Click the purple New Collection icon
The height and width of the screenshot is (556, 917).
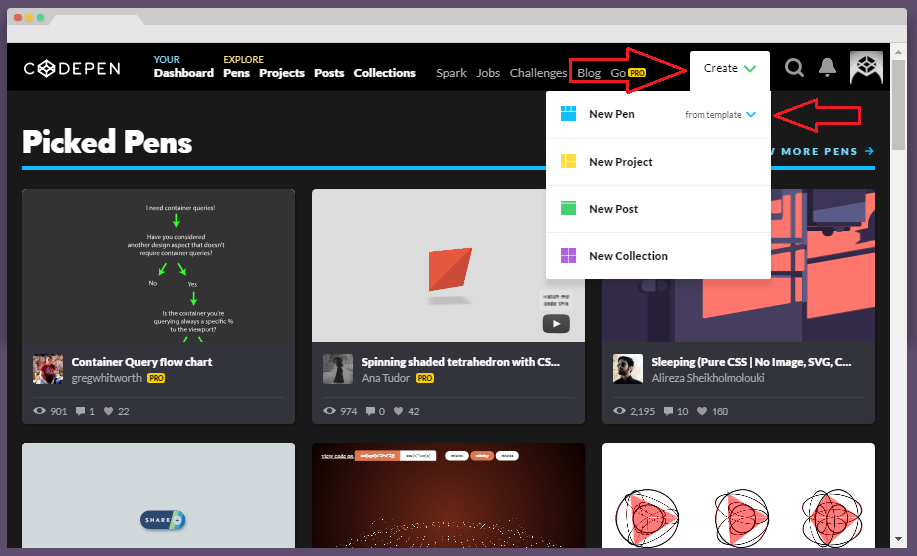coord(568,255)
